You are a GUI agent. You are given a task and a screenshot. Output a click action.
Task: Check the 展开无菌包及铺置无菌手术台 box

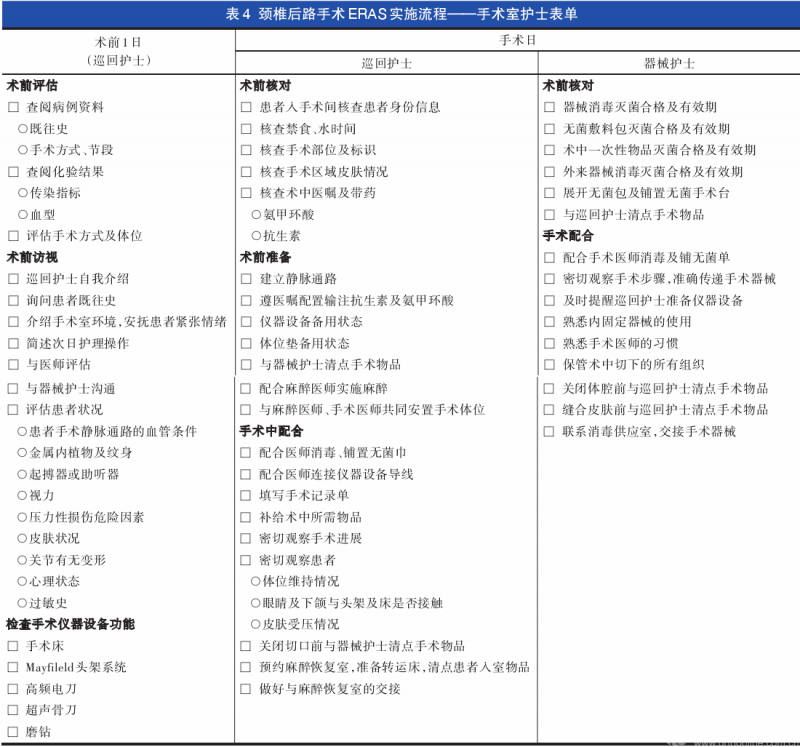[549, 193]
